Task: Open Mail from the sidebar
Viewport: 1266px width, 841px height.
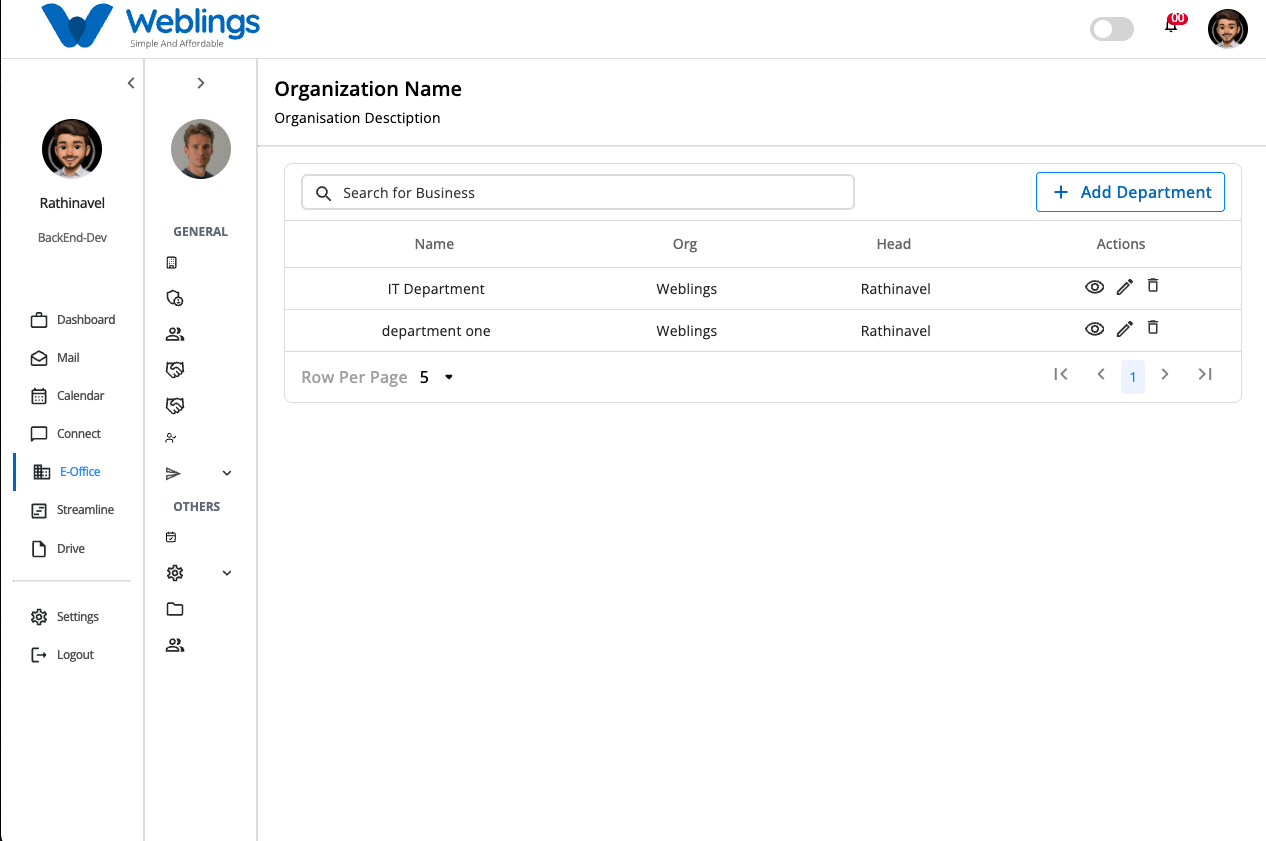Action: [x=55, y=358]
